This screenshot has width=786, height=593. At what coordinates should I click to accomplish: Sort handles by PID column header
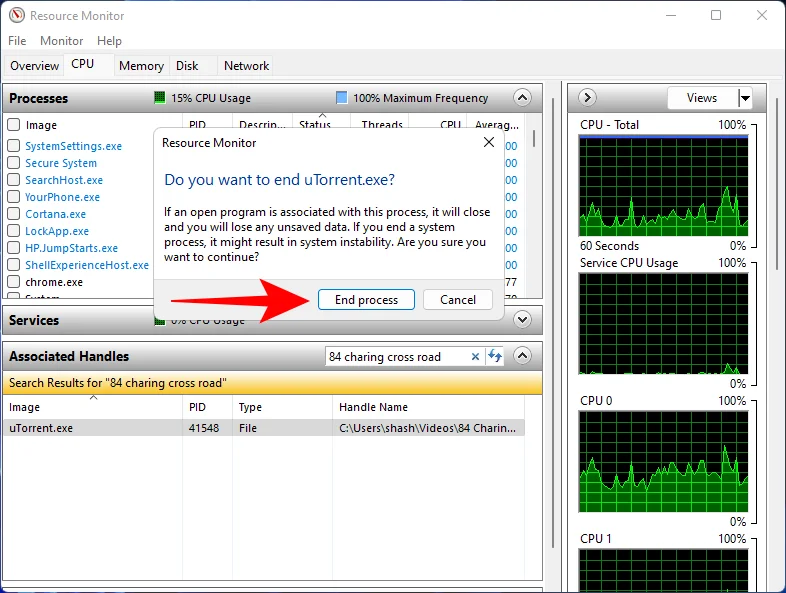coord(208,407)
